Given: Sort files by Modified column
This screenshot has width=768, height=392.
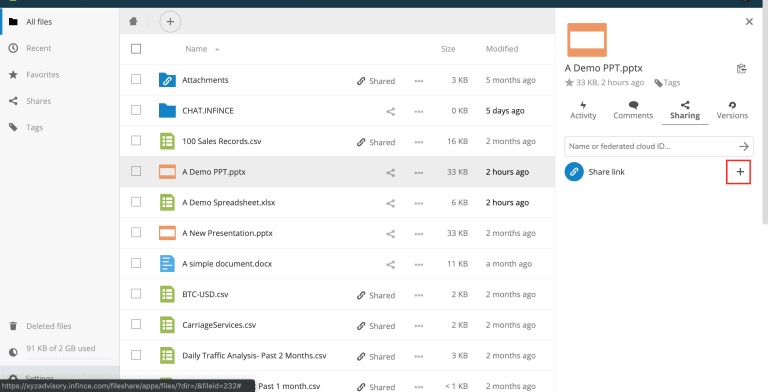Looking at the screenshot, I should [502, 49].
